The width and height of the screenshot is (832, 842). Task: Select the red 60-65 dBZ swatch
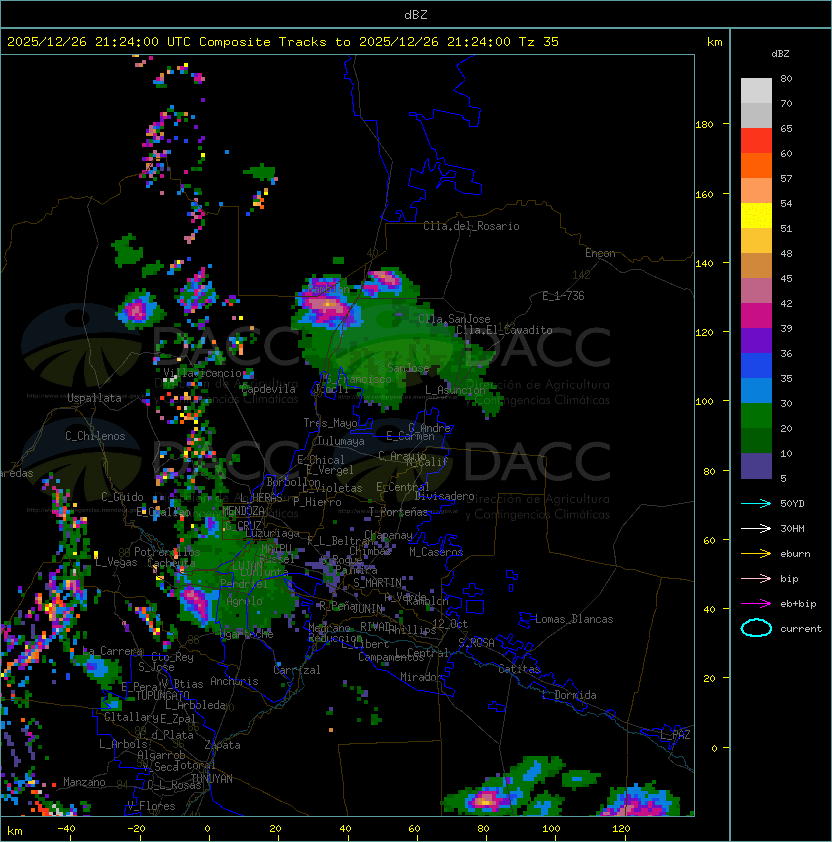point(756,141)
